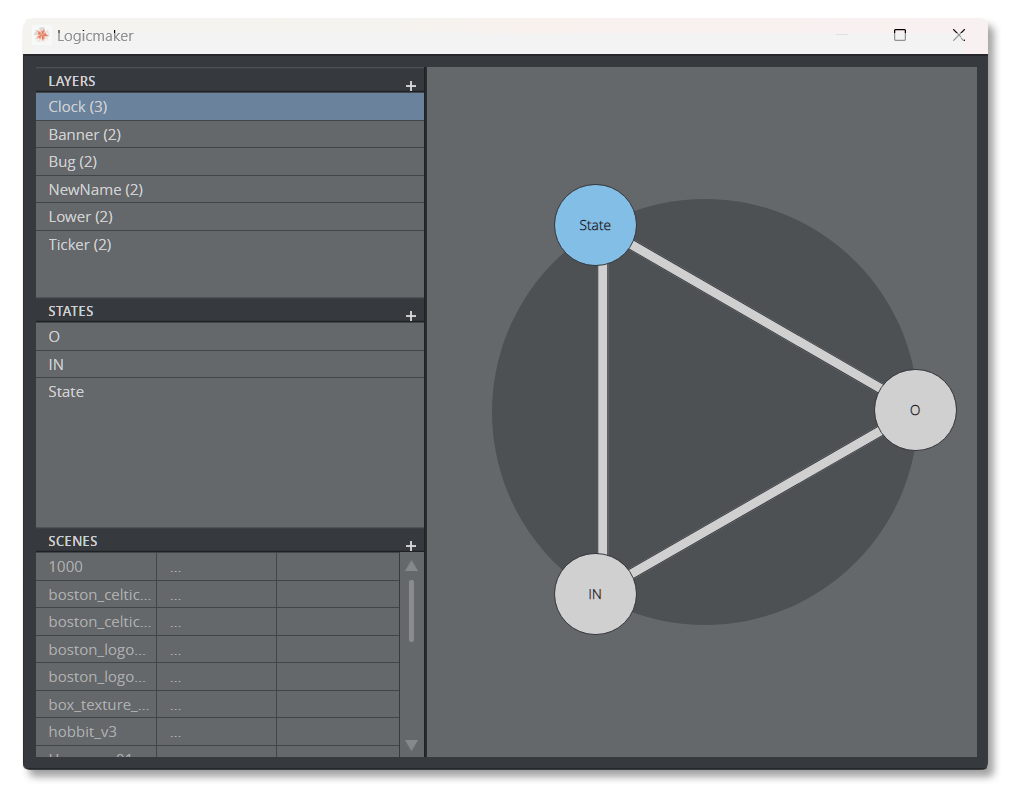Image resolution: width=1022 pixels, height=791 pixels.
Task: Add a new state using the plus icon
Action: (x=410, y=316)
